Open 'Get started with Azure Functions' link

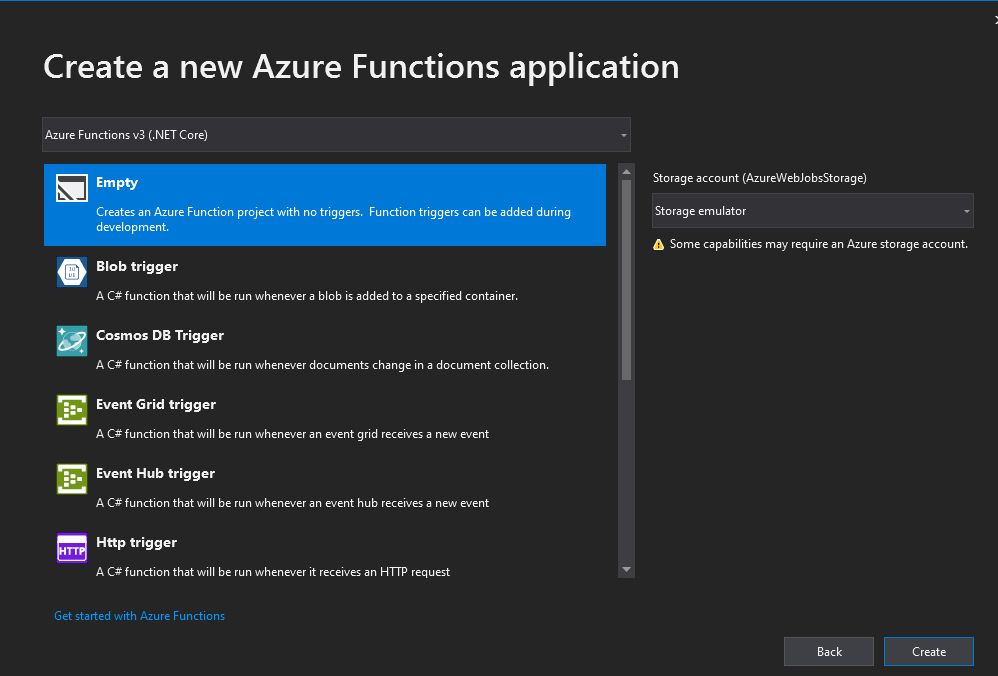[139, 615]
